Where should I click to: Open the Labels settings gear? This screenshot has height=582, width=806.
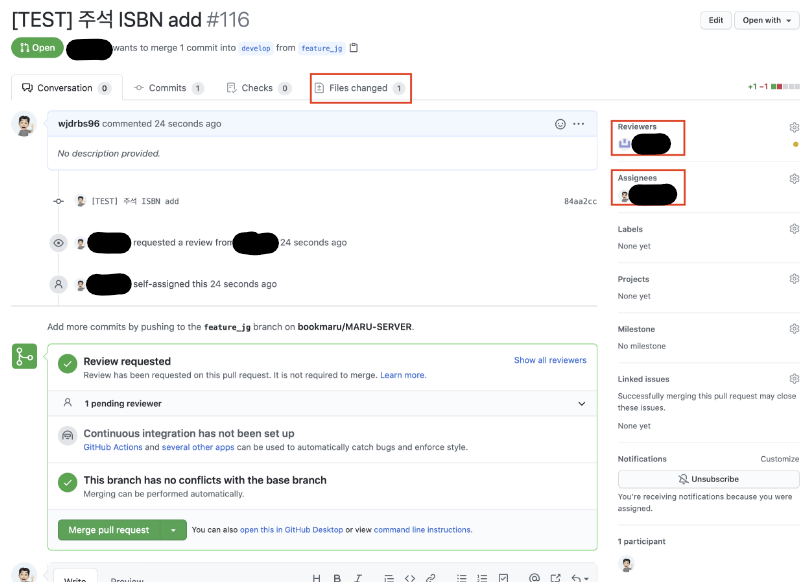[x=795, y=228]
